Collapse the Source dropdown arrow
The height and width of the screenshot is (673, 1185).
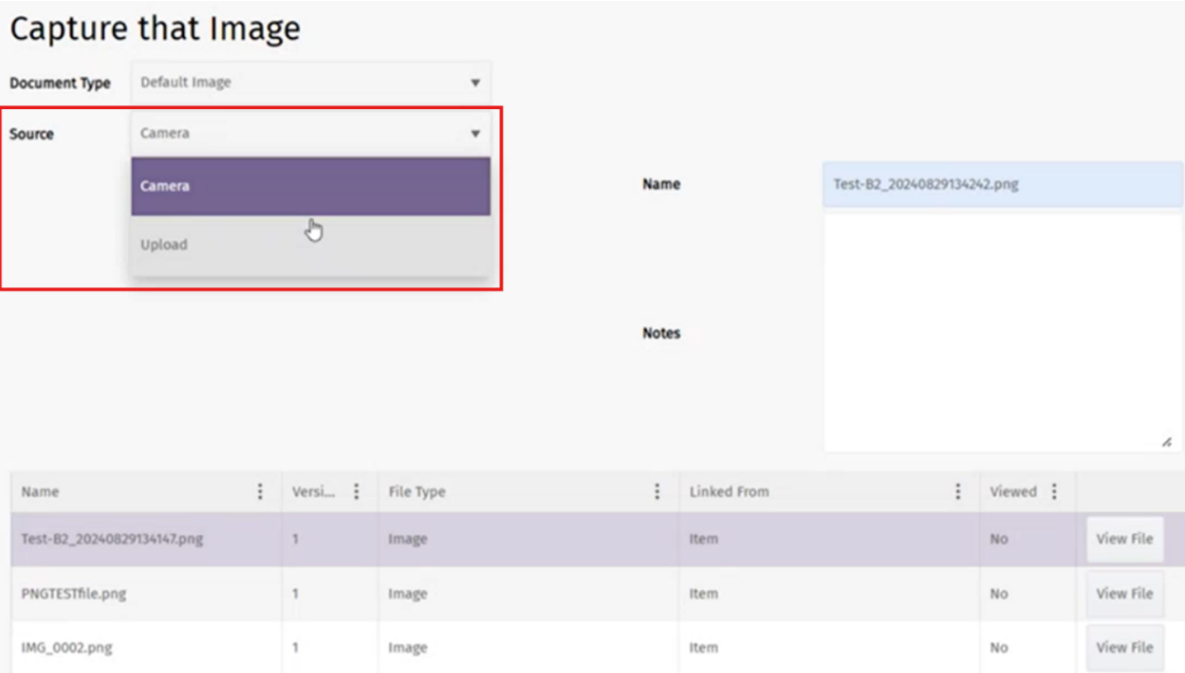coord(475,134)
